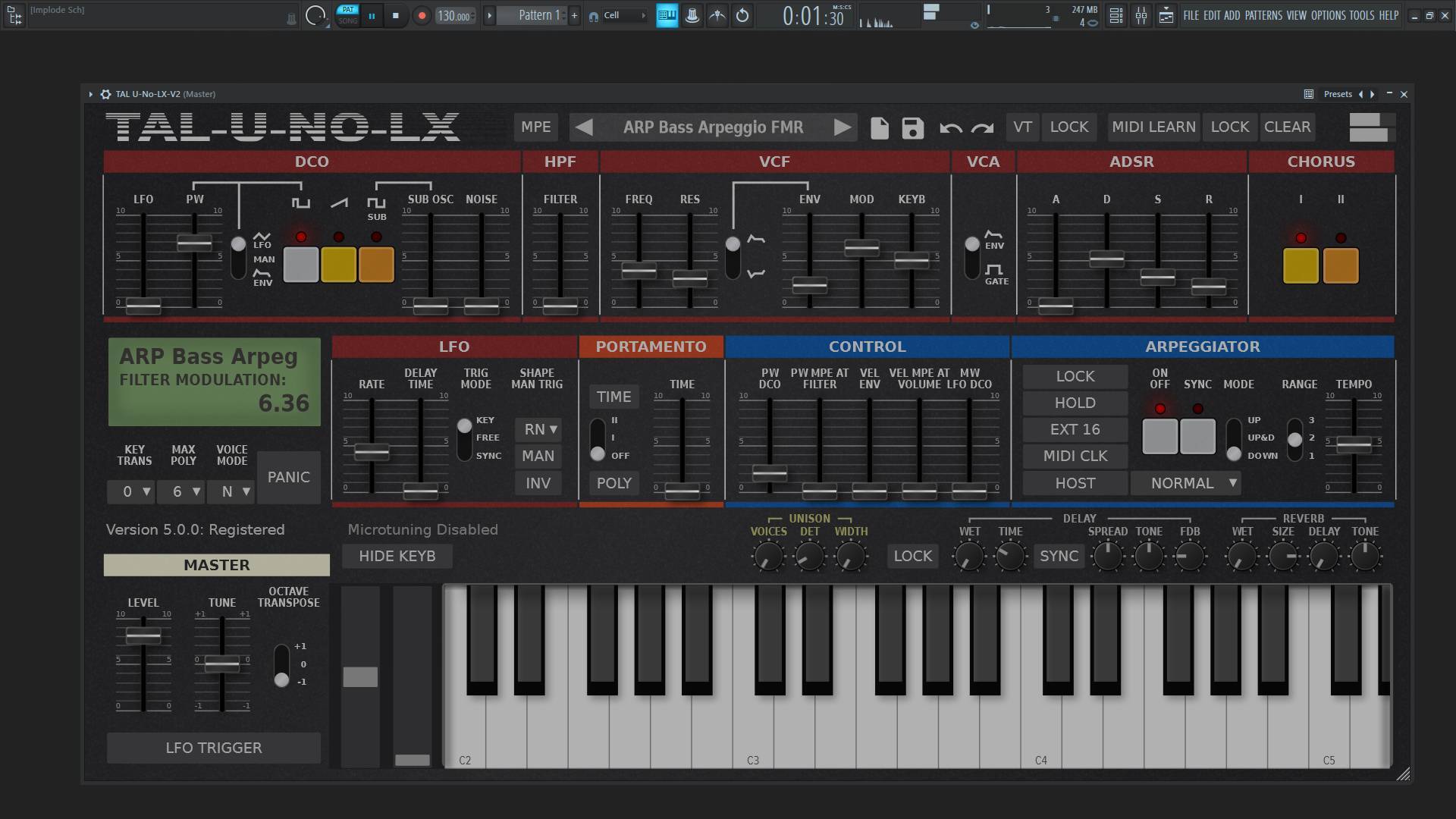This screenshot has width=1456, height=819.
Task: Open the ADD menu
Action: pos(1232,15)
